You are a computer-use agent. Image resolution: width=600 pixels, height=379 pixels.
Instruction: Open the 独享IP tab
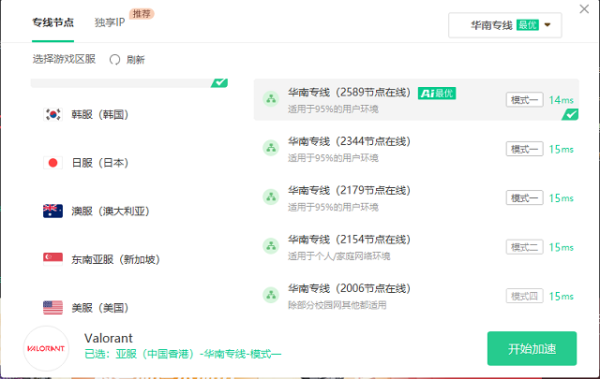[110, 22]
